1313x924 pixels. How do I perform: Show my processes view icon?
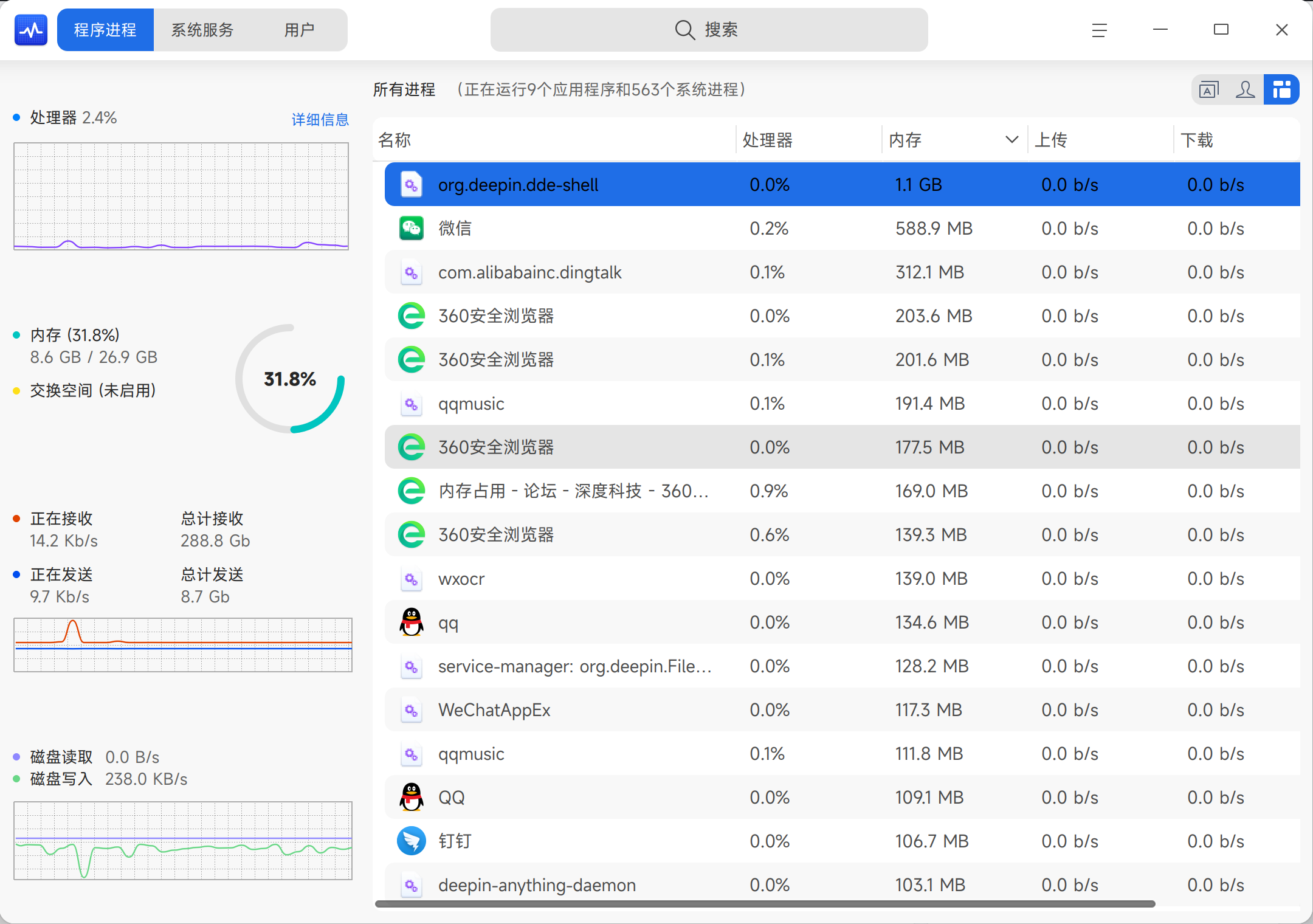coord(1245,90)
